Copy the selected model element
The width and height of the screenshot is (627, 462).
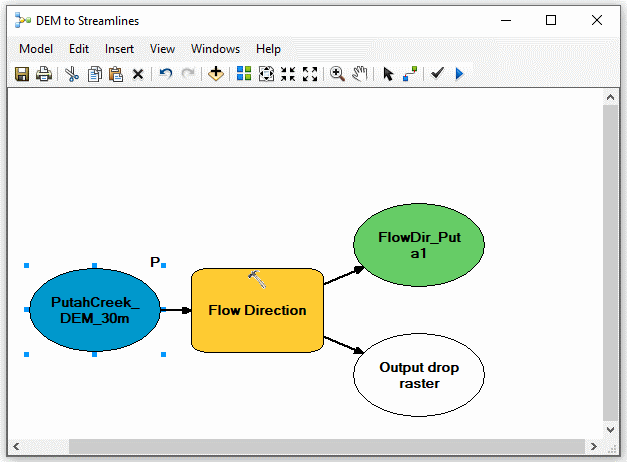(x=94, y=74)
